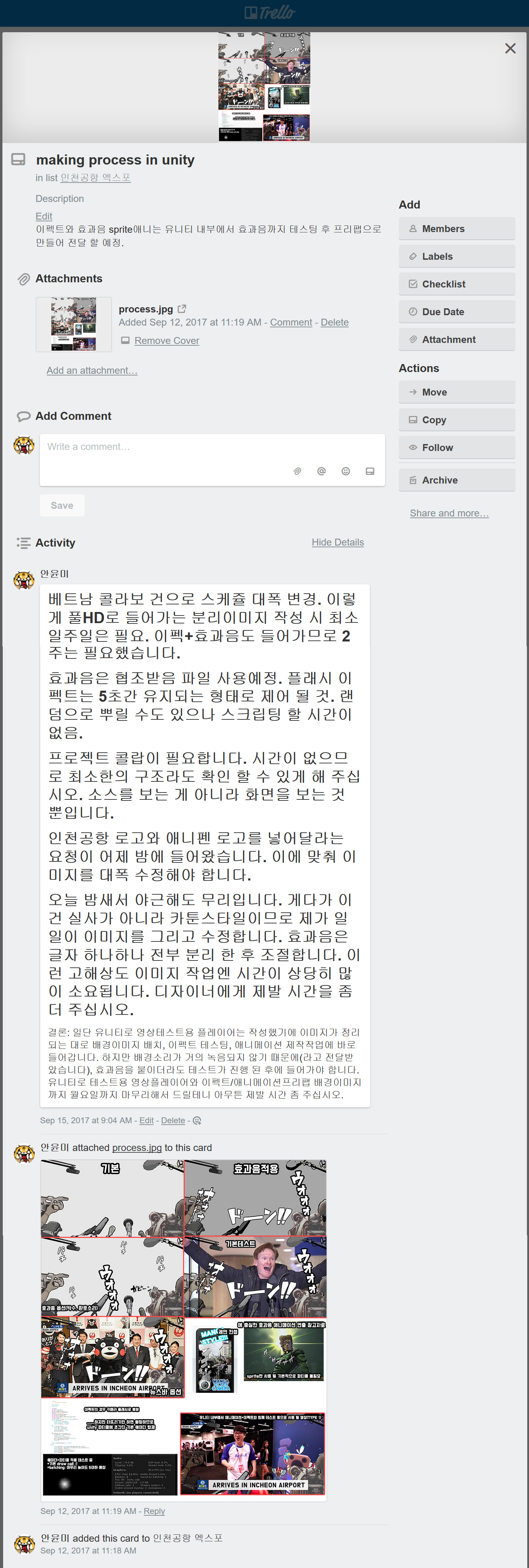The height and width of the screenshot is (1568, 529).
Task: Open Share and more link
Action: [449, 513]
